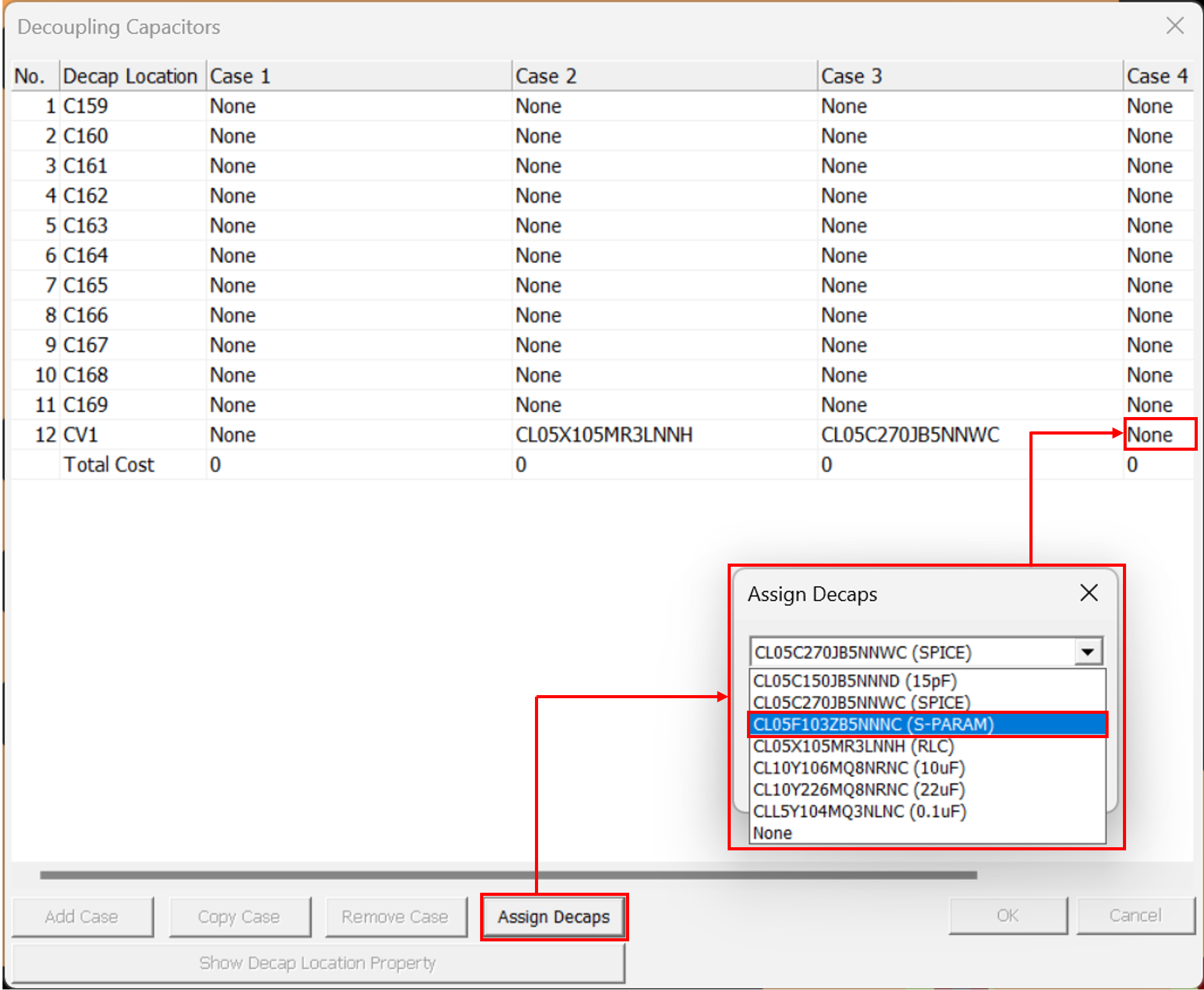1204x990 pixels.
Task: Select Case 2 cell CL05X105MR3LNNH
Action: (604, 435)
